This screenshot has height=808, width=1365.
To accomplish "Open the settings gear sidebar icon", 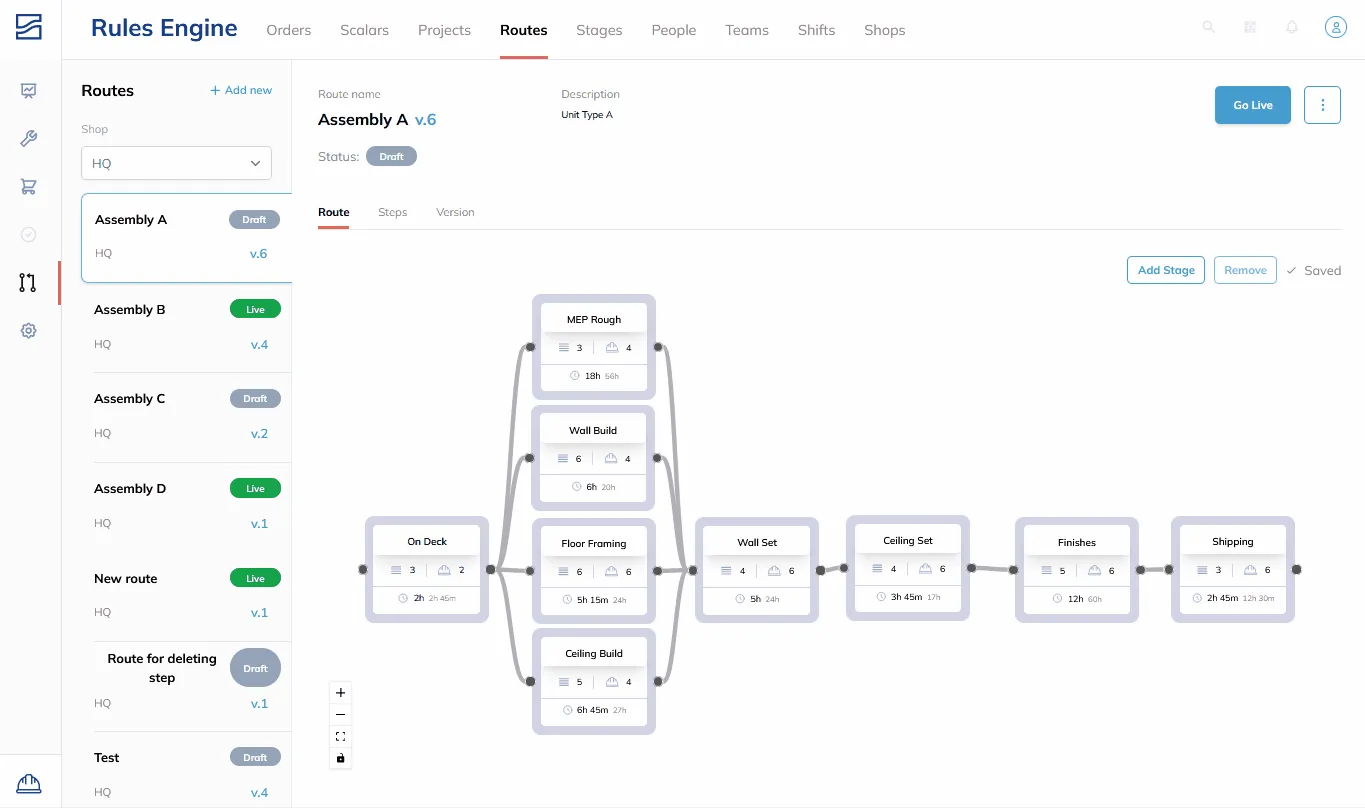I will (x=29, y=330).
